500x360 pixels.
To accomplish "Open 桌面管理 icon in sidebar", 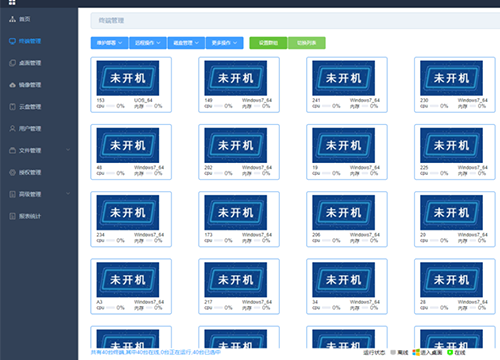I will 12,63.
